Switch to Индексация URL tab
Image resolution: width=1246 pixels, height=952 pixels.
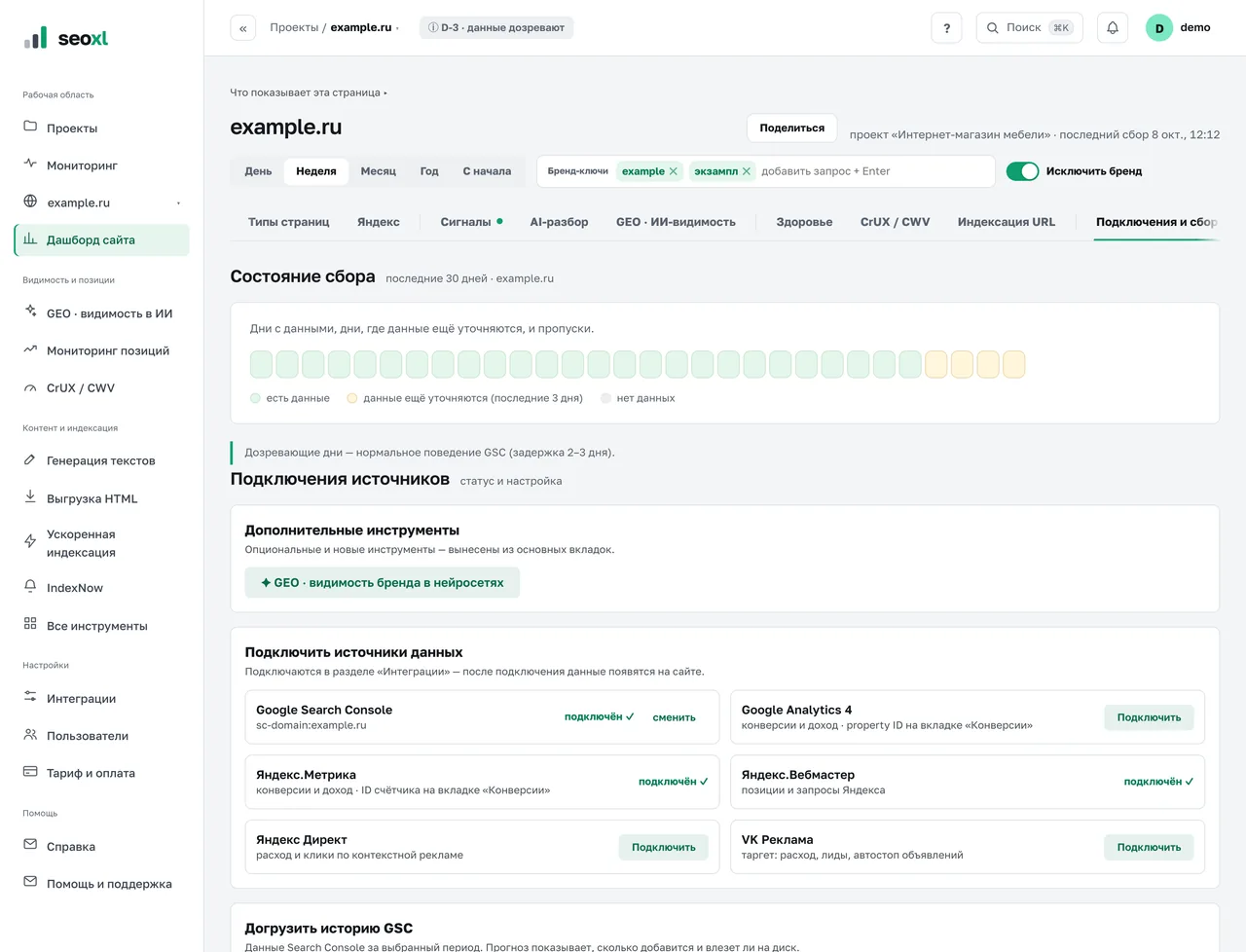1007,222
